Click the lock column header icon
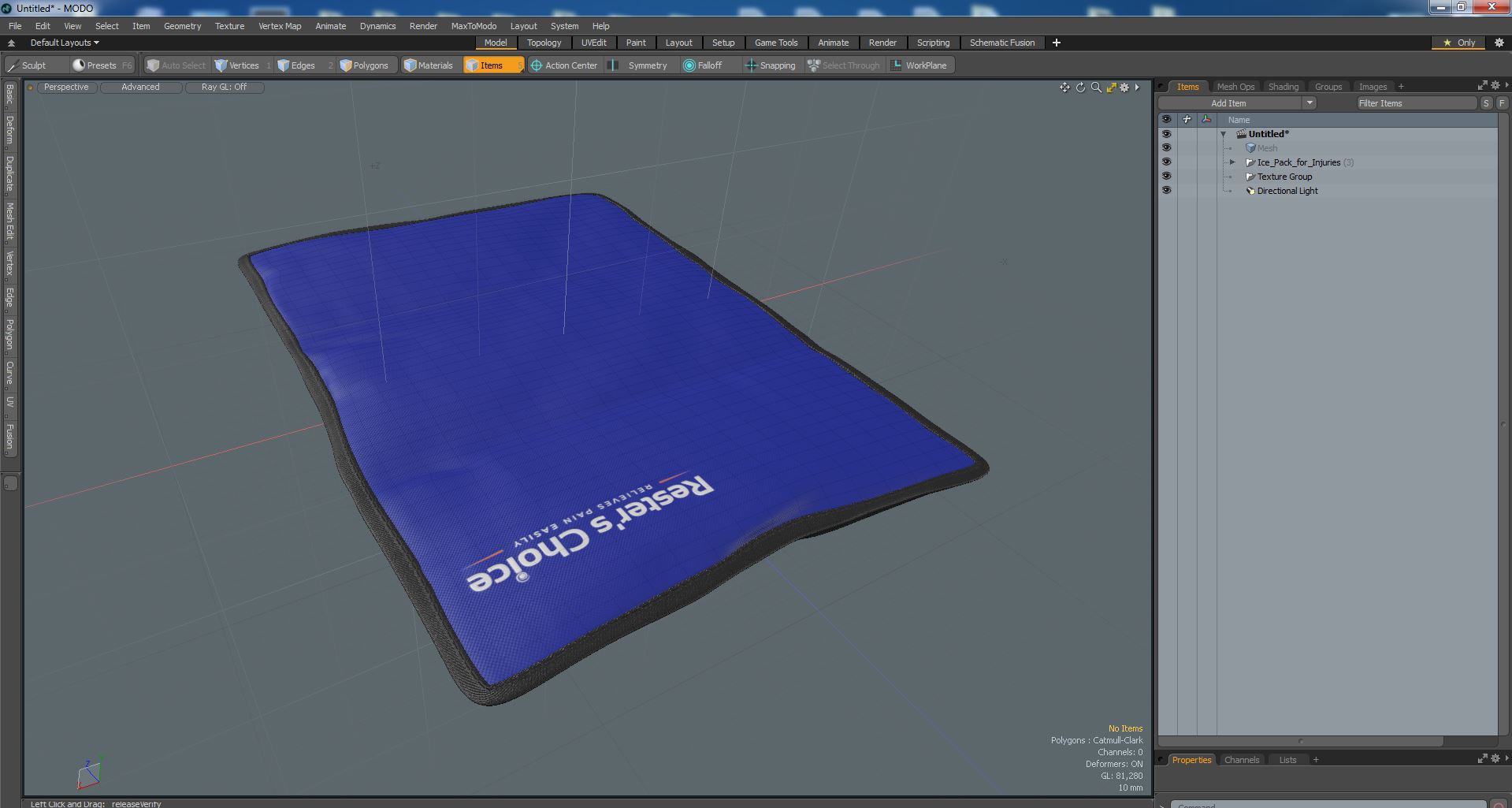 (1187, 120)
